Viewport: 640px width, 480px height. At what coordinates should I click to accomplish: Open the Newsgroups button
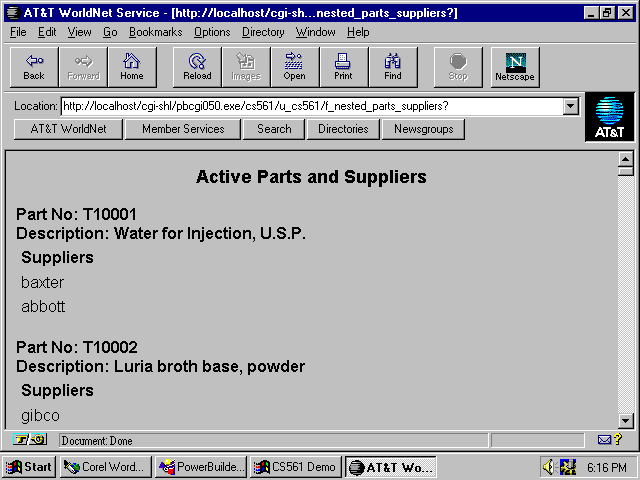[x=423, y=129]
